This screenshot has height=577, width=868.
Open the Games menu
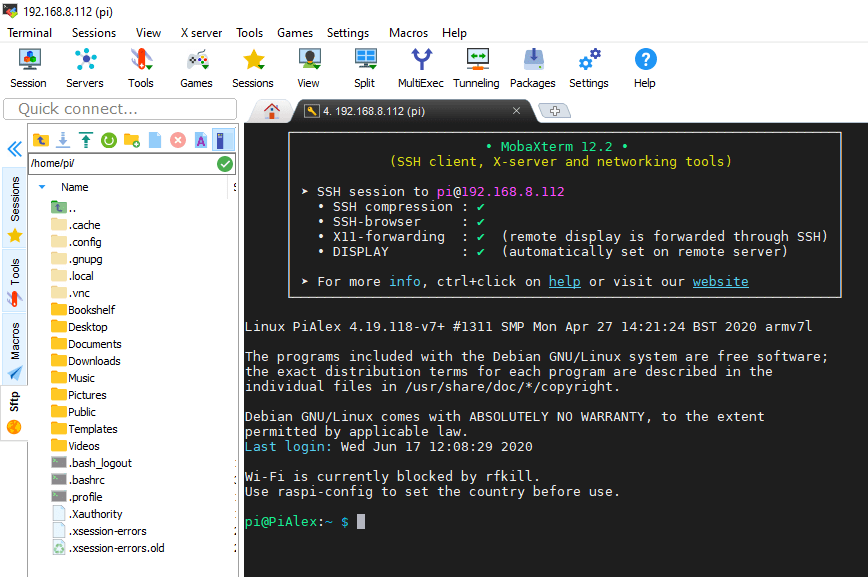(295, 33)
